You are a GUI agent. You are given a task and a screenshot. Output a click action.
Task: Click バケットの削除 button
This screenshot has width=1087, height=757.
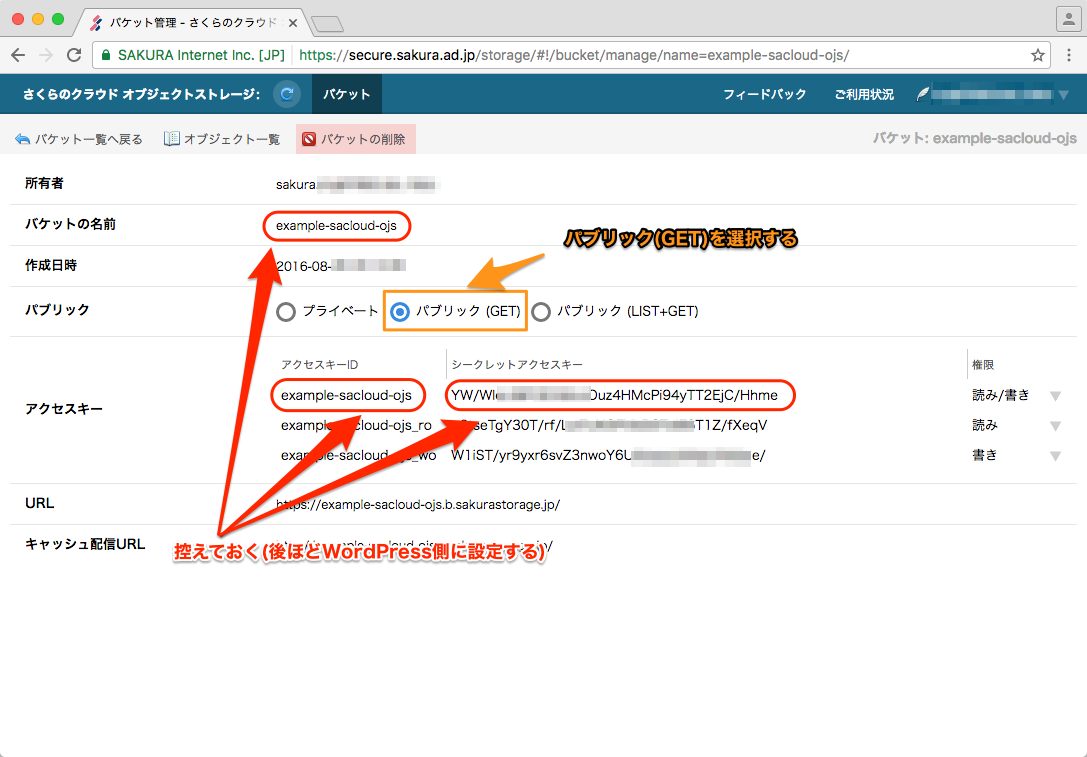[356, 139]
